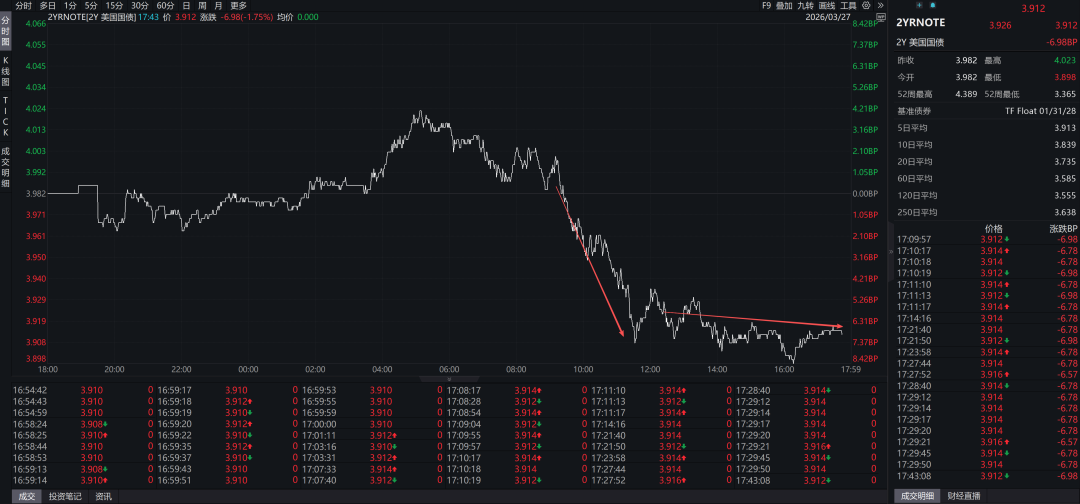Switch to the 60分 interval
This screenshot has width=1080, height=504.
166,5
